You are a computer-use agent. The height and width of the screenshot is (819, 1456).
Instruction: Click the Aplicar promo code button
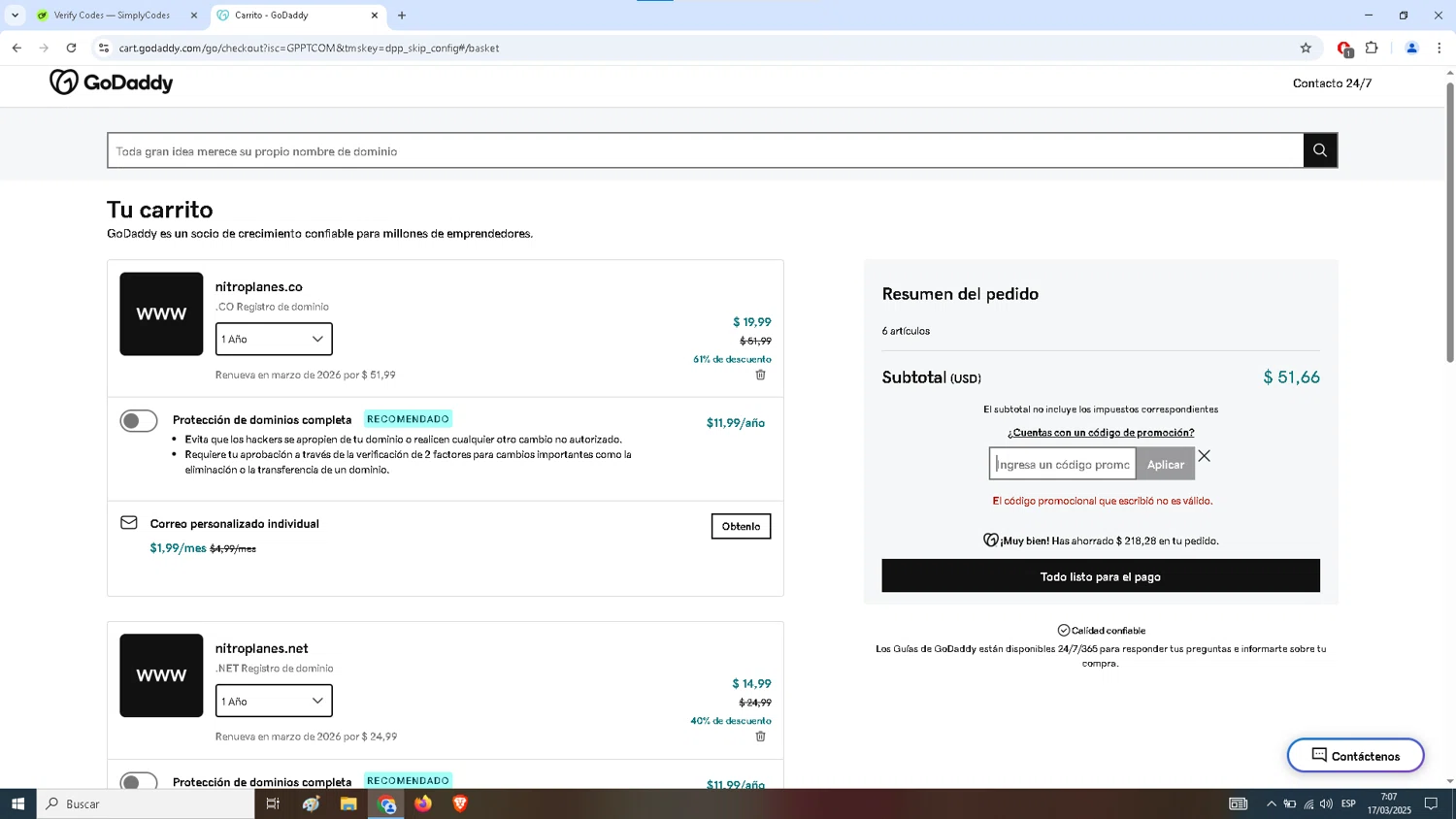click(1166, 464)
